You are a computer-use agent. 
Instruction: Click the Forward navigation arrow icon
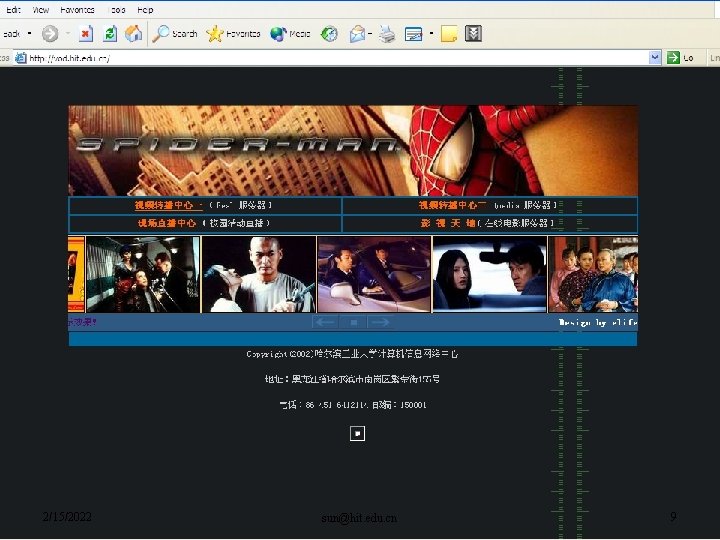pos(50,34)
